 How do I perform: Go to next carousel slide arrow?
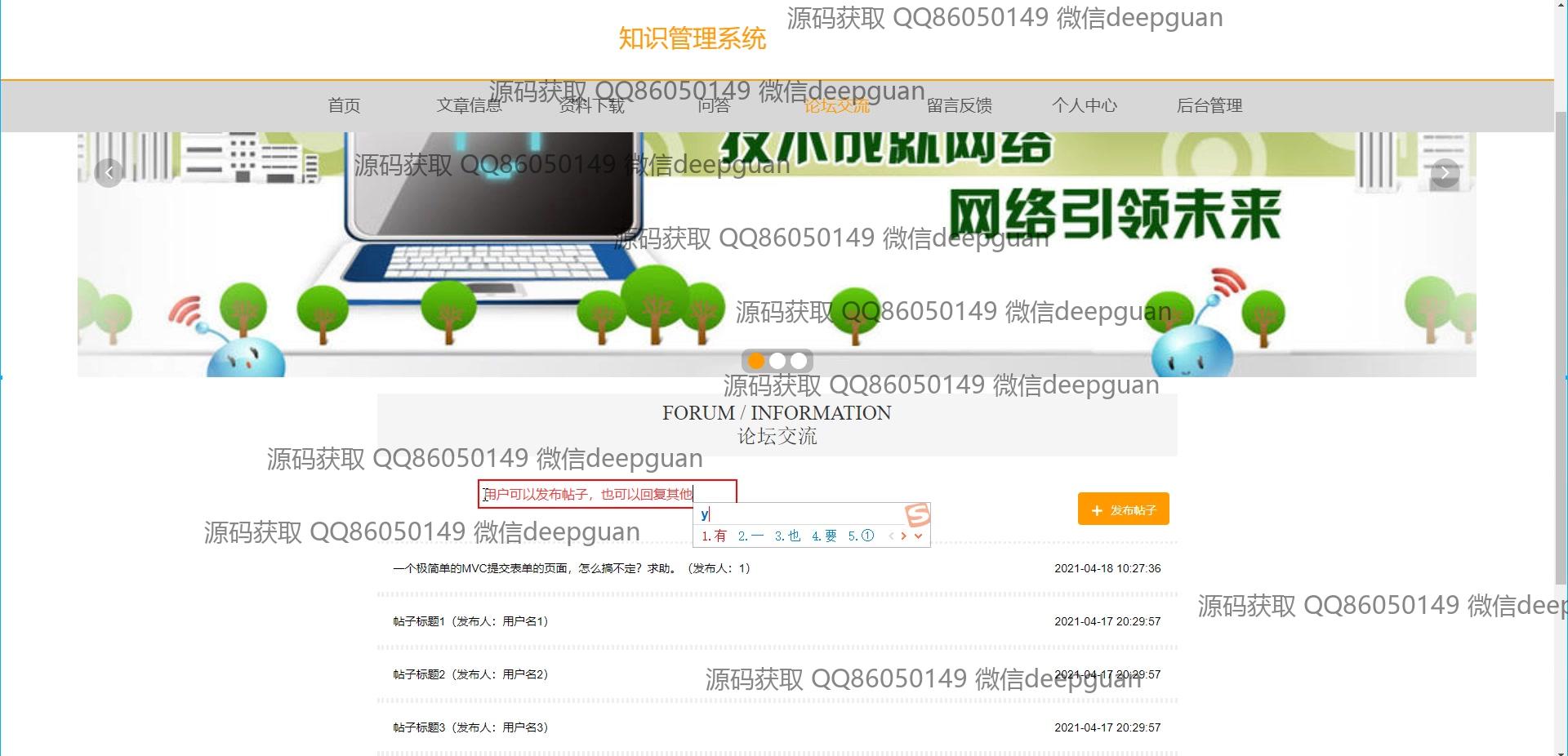click(x=1445, y=172)
